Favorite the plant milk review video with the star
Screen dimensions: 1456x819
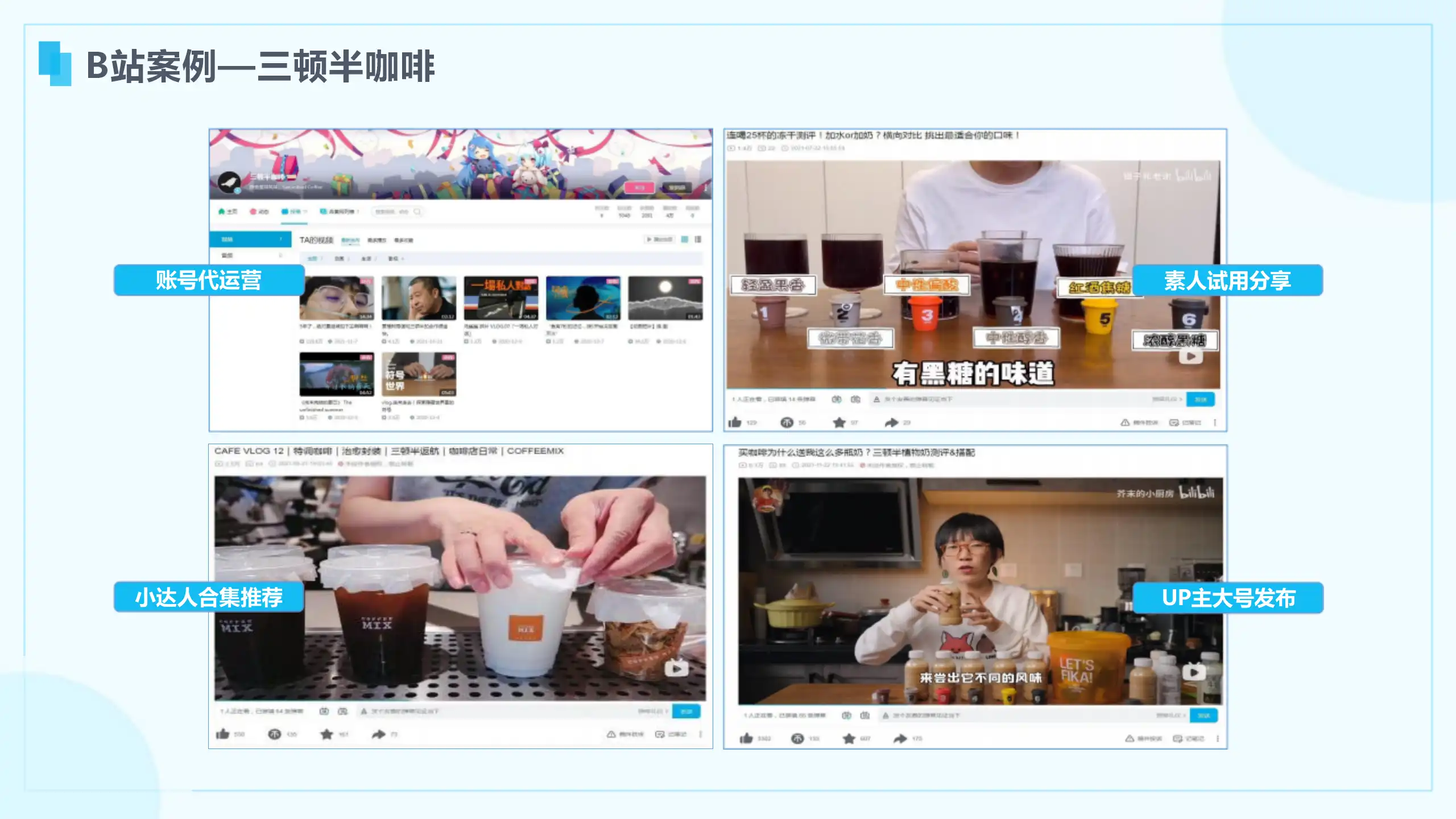849,738
